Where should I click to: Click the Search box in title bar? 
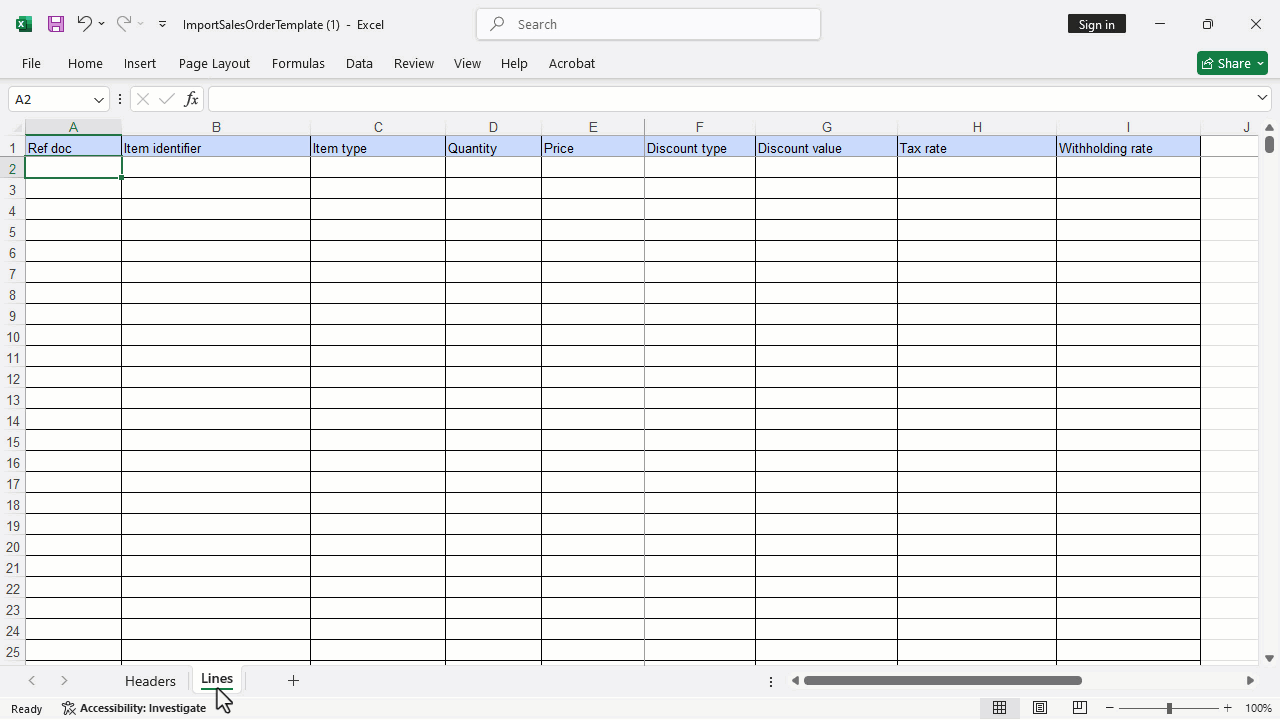coord(649,24)
